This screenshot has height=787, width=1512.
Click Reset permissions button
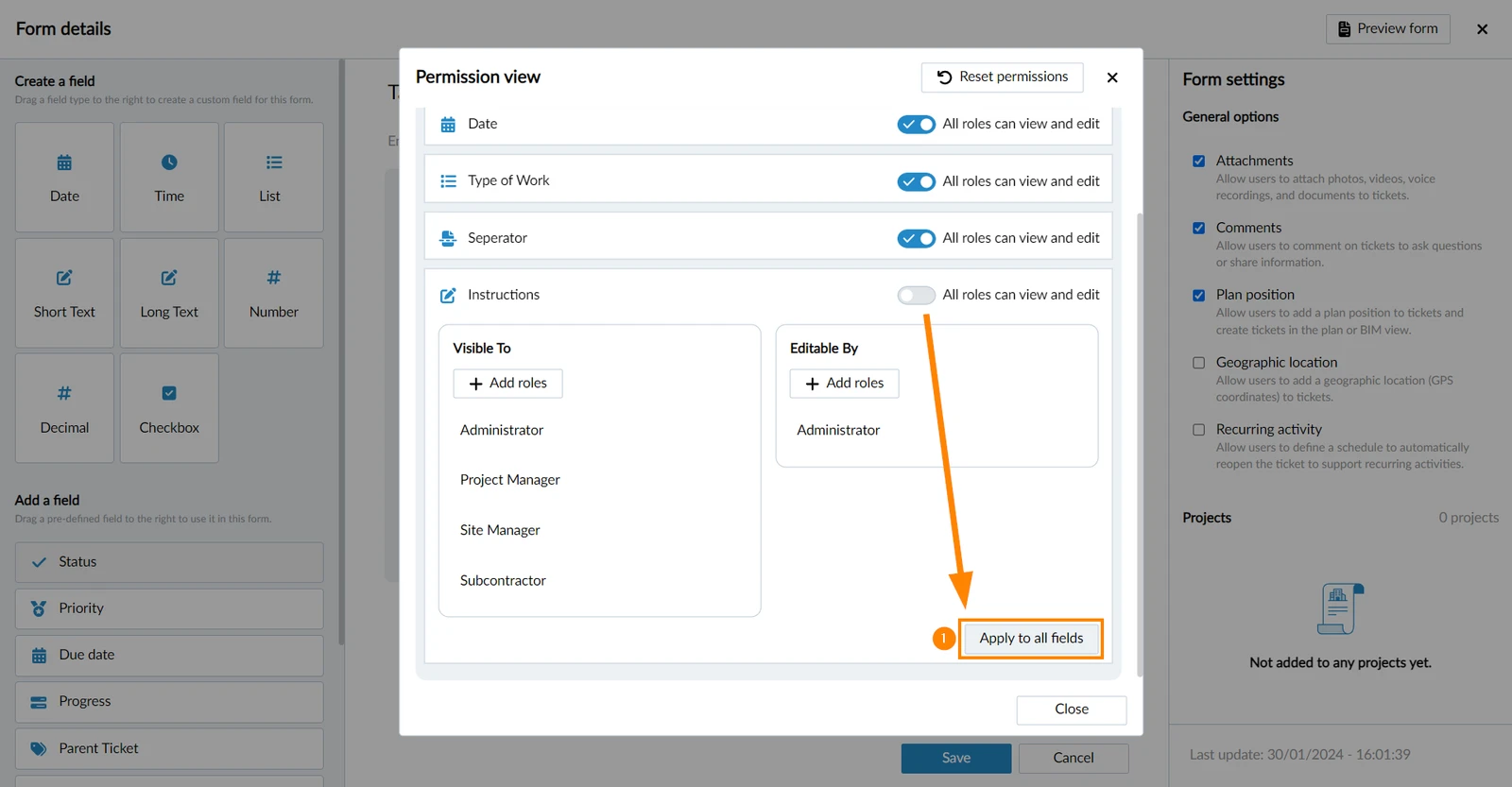1003,77
